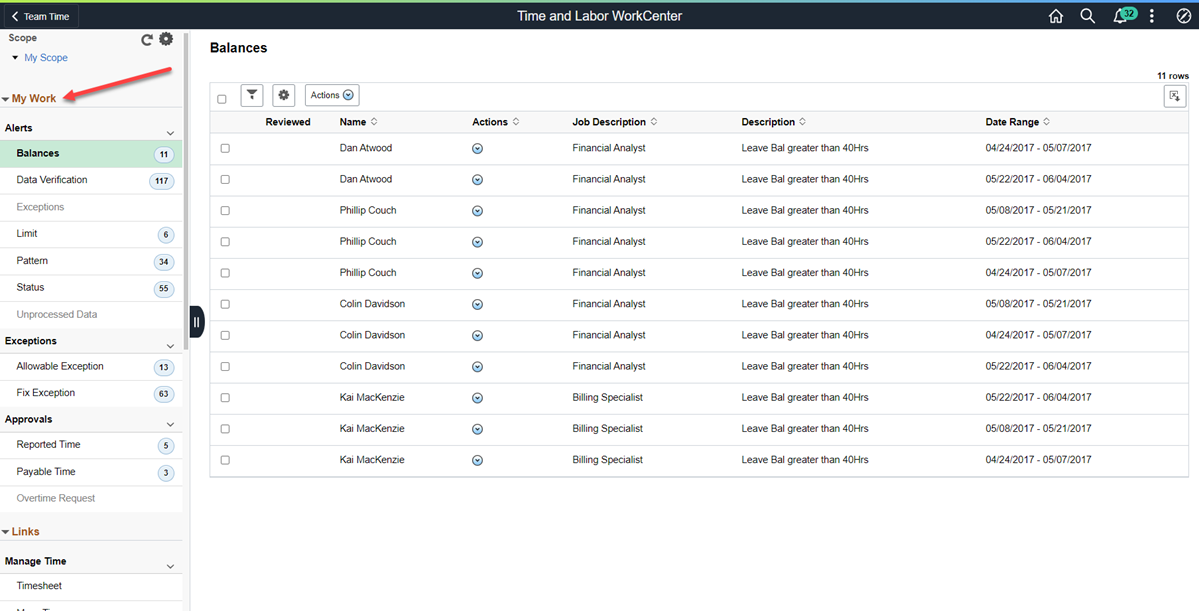Check the Colin Davidson 04/24/2017 row box
Image resolution: width=1199 pixels, height=611 pixels.
point(225,336)
